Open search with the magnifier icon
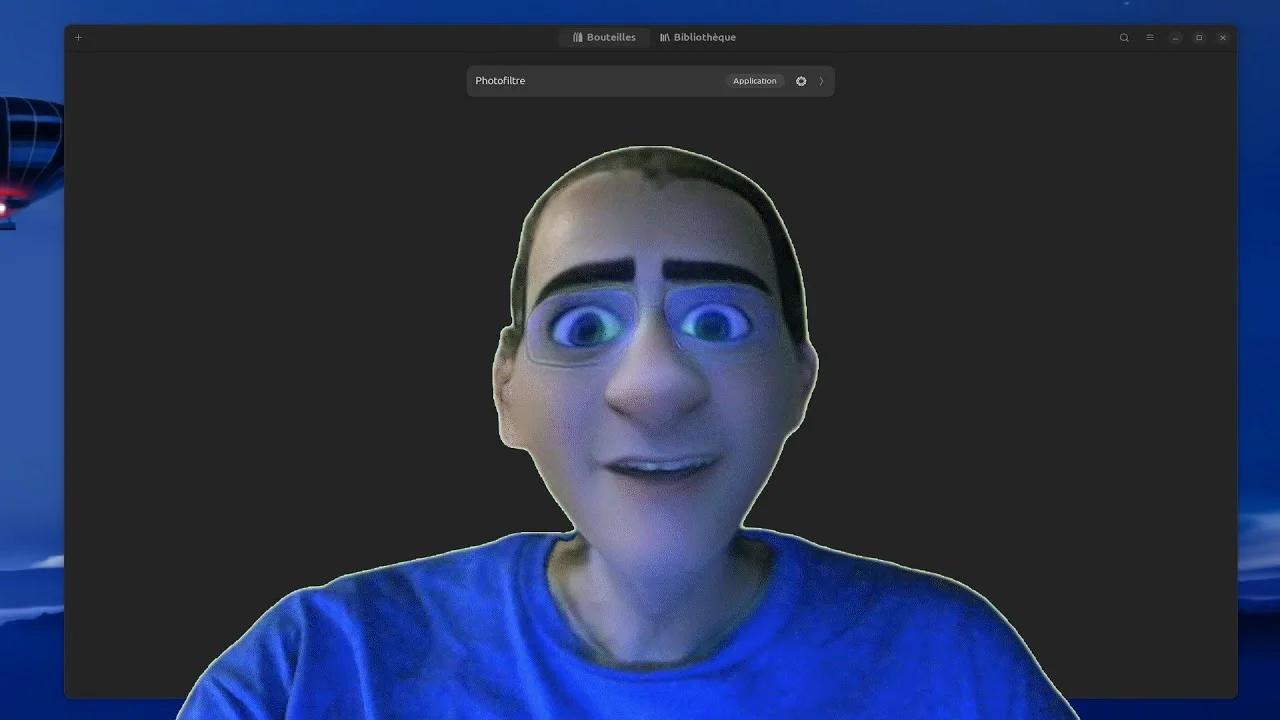The image size is (1280, 720). [x=1124, y=38]
